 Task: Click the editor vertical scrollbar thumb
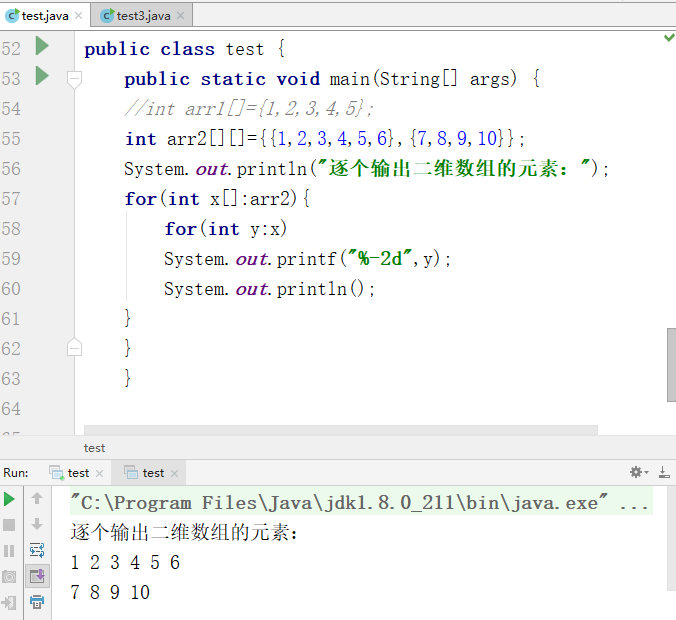pos(671,365)
